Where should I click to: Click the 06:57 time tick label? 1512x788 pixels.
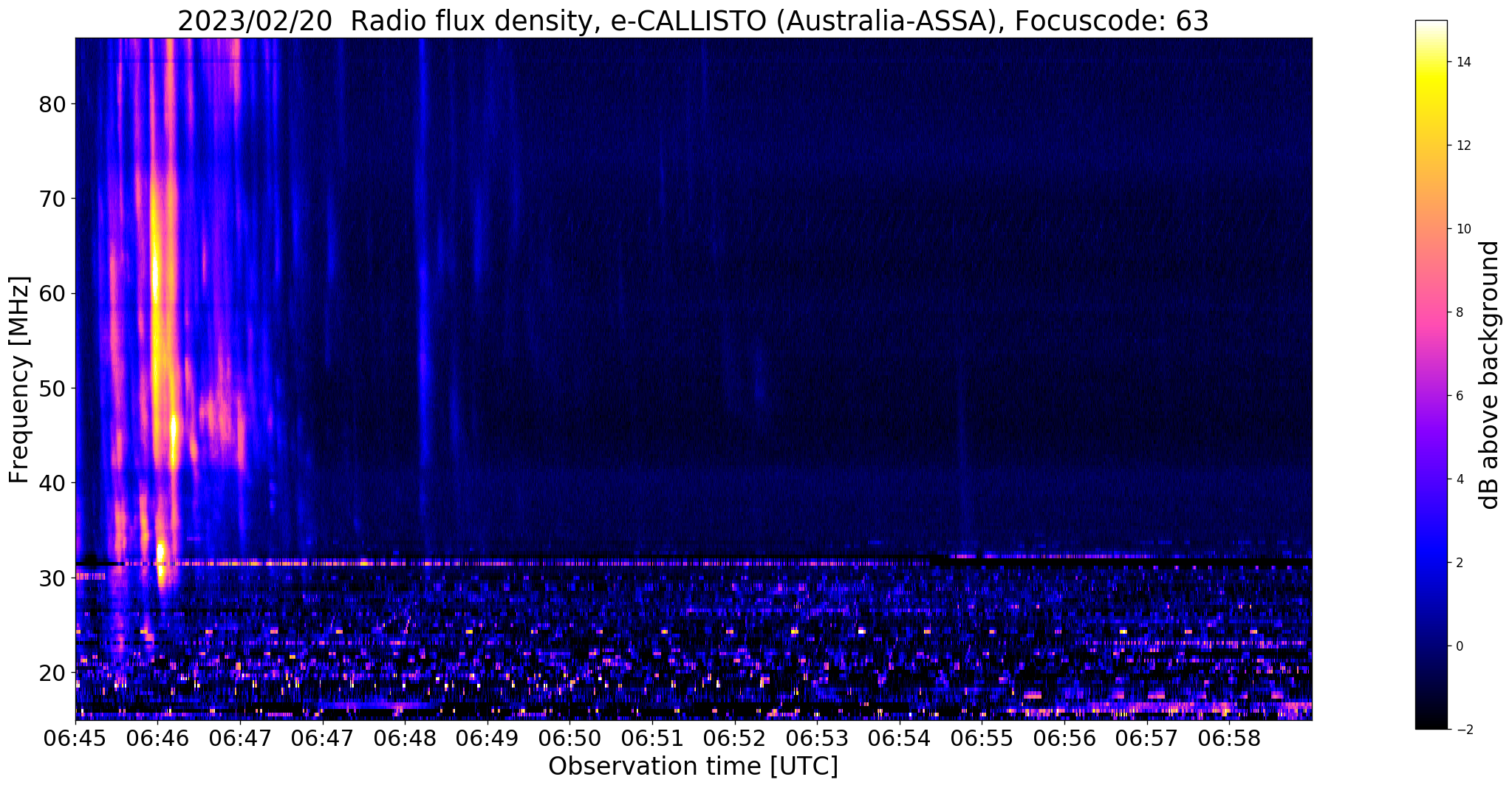coord(1146,738)
